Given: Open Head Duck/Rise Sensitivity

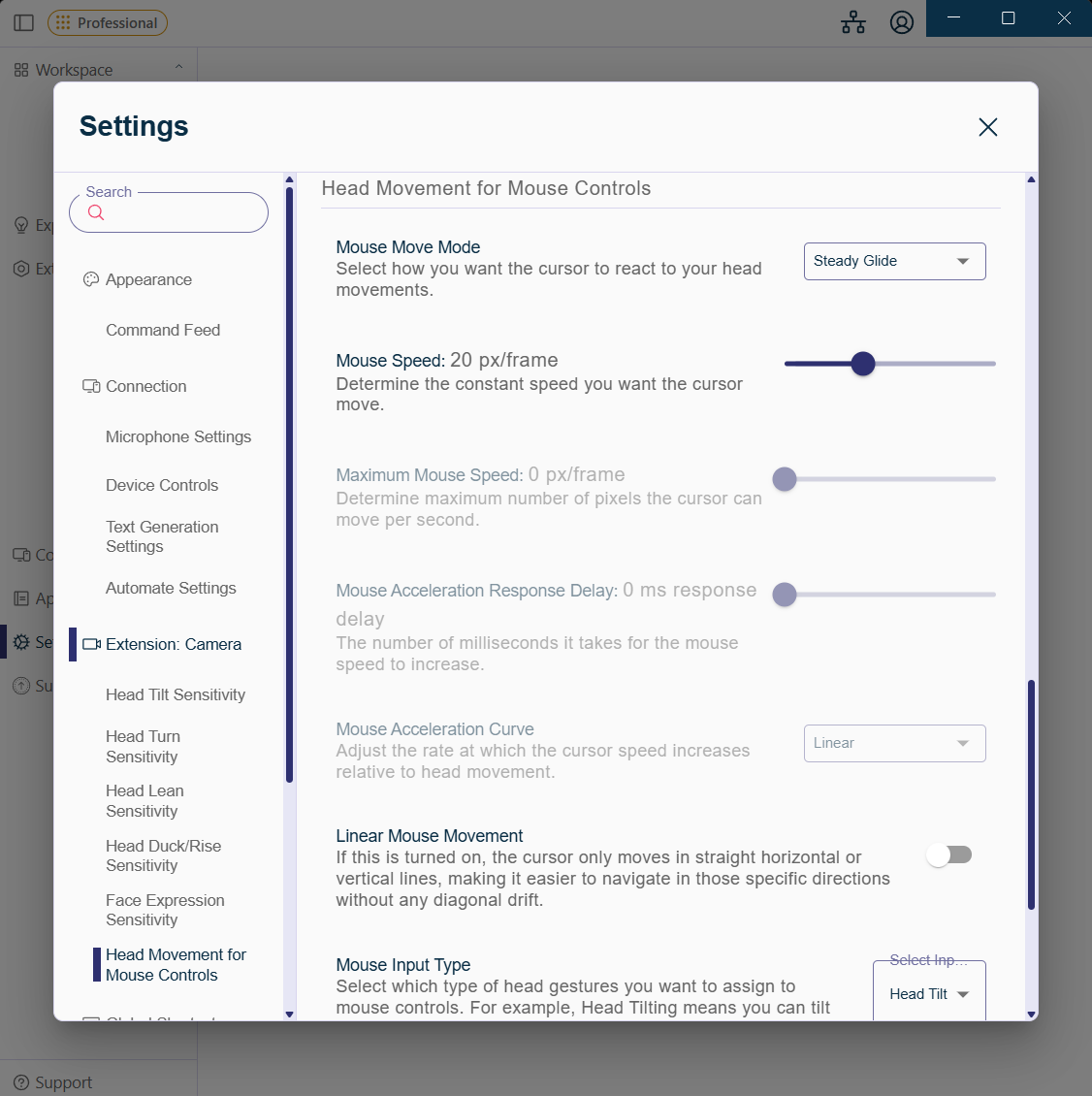Looking at the screenshot, I should 164,855.
